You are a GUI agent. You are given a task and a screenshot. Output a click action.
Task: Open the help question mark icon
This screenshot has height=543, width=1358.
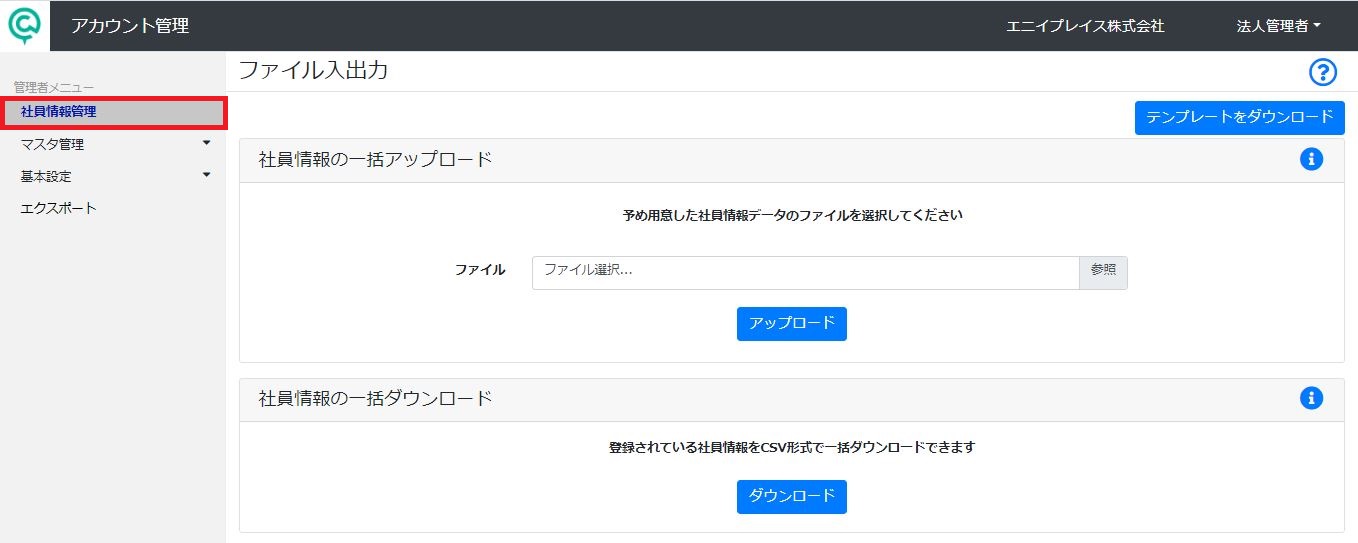pos(1322,72)
